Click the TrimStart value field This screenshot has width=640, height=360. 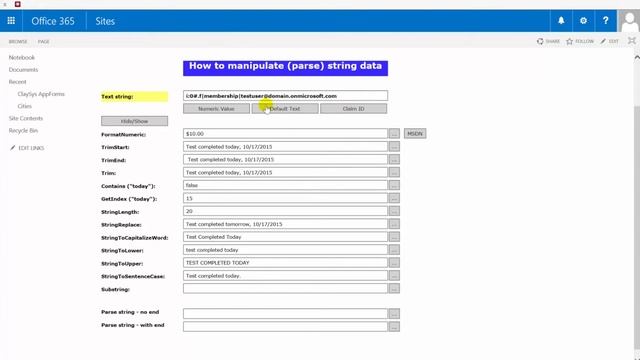(285, 147)
